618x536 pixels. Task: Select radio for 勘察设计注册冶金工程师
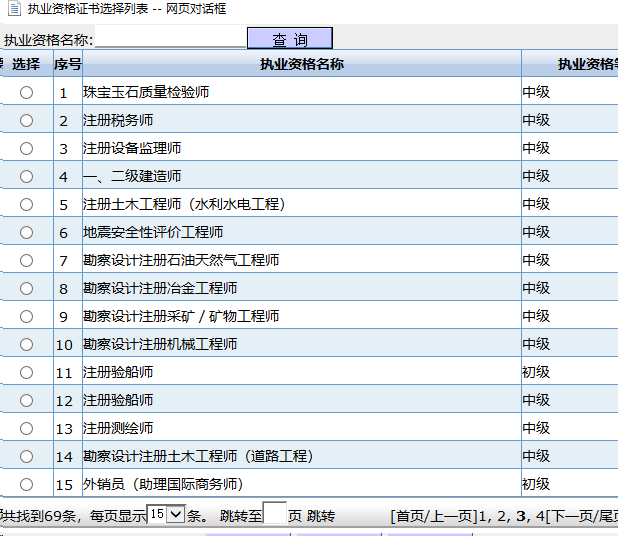pyautogui.click(x=26, y=288)
